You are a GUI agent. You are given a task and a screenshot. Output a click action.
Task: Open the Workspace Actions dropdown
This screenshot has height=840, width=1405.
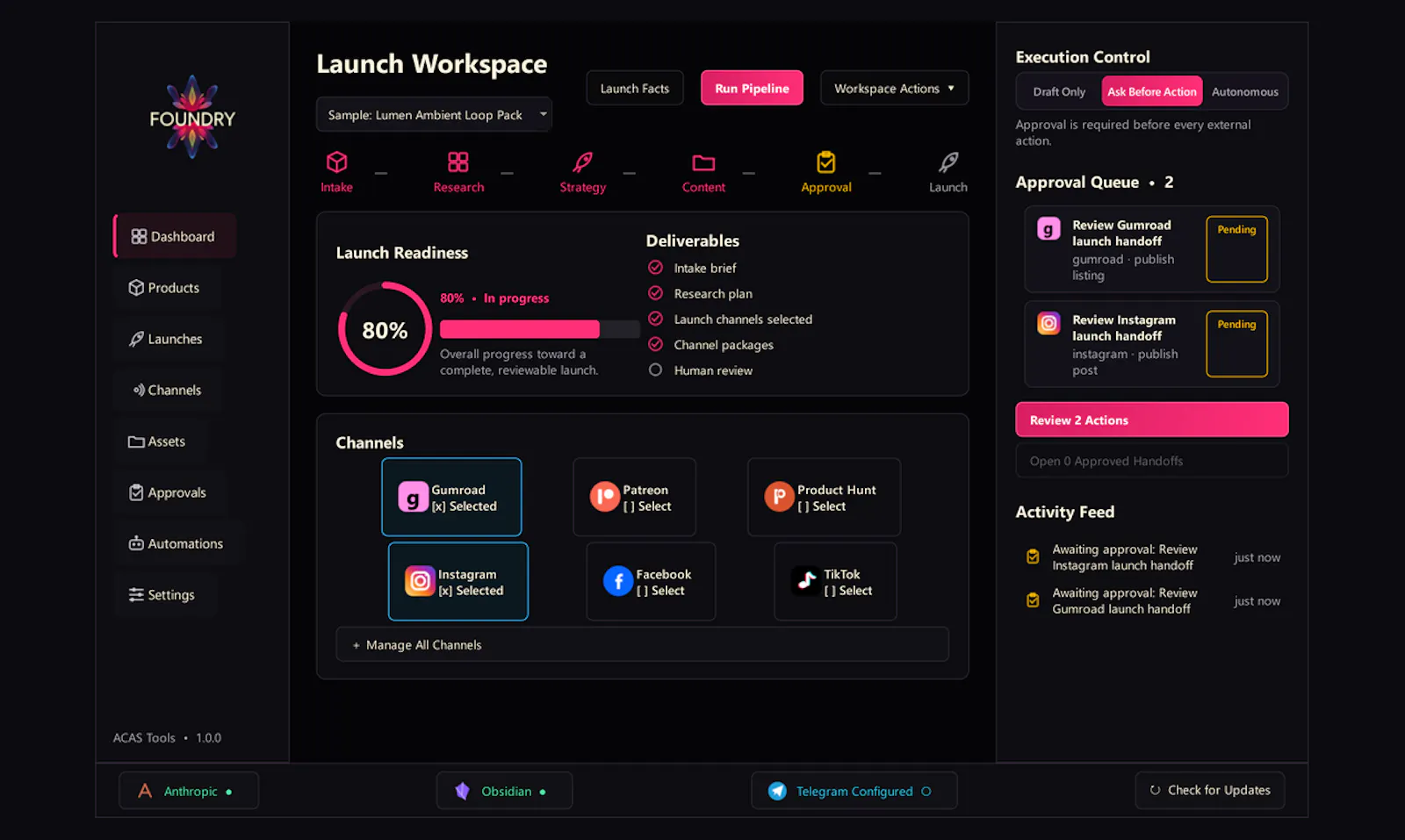coord(894,88)
